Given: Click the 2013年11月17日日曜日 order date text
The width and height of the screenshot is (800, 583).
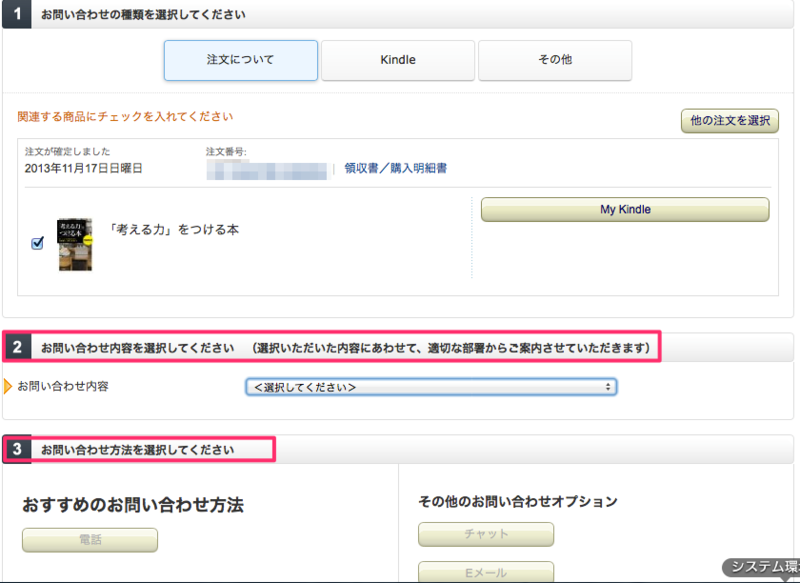Looking at the screenshot, I should (x=84, y=168).
